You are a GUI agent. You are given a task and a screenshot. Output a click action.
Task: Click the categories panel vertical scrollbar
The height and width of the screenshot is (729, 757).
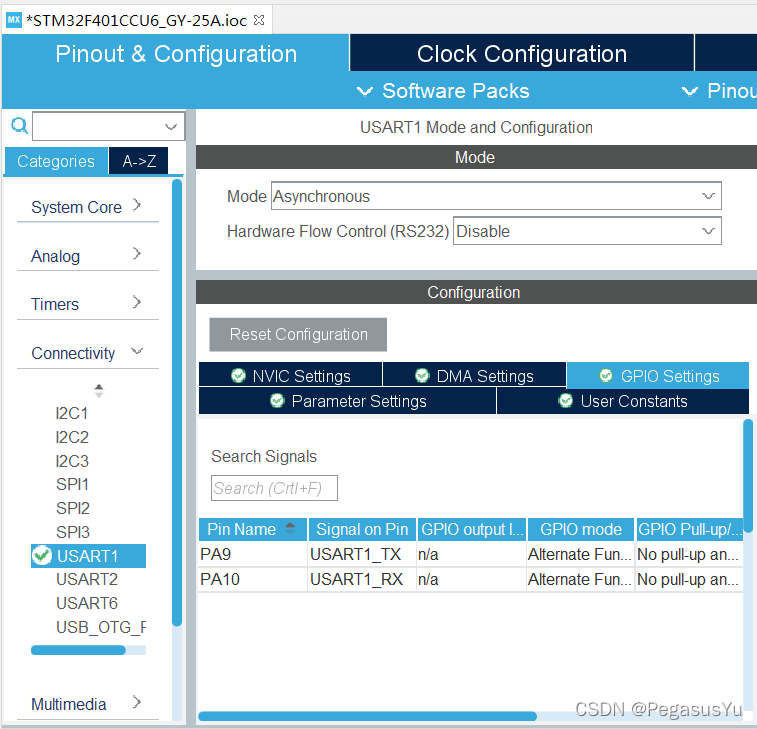(177, 402)
